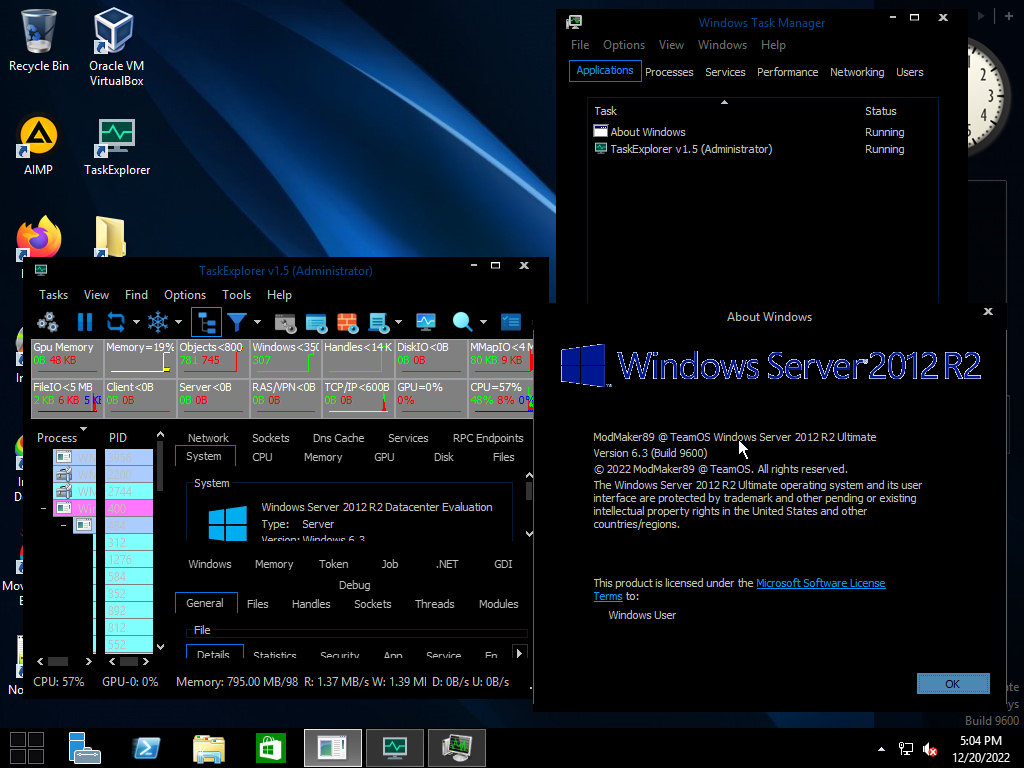The image size is (1024, 768).
Task: Open the AIMP desktop shortcut
Action: [x=39, y=146]
